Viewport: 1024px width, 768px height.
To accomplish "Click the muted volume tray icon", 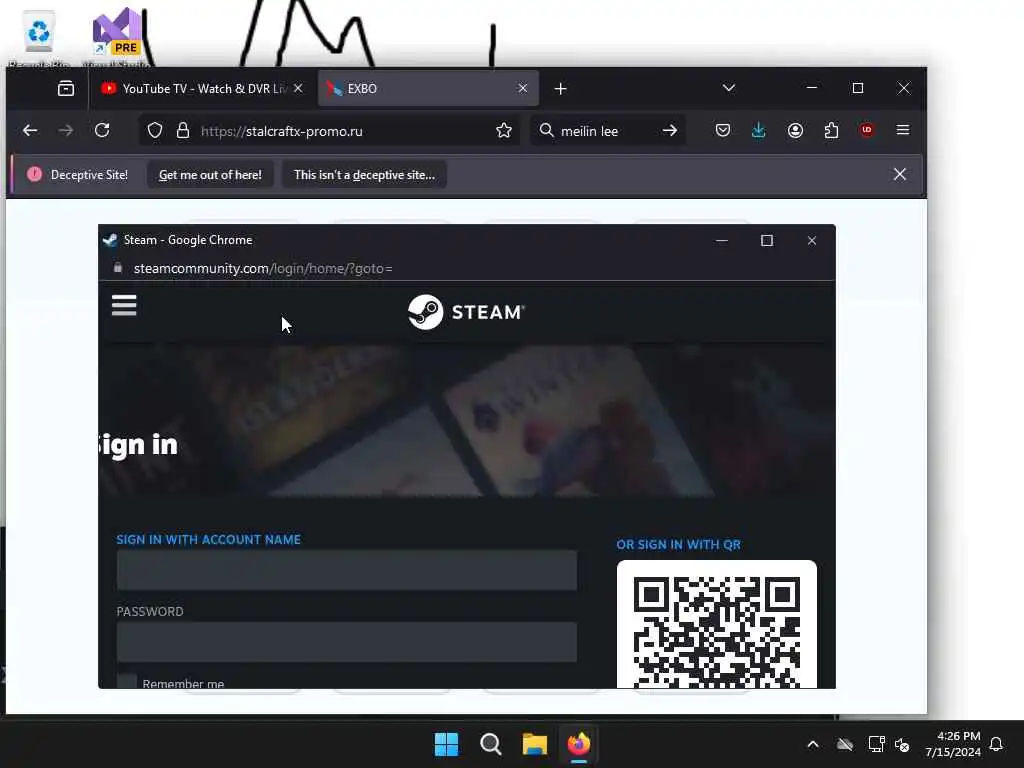I will (903, 744).
